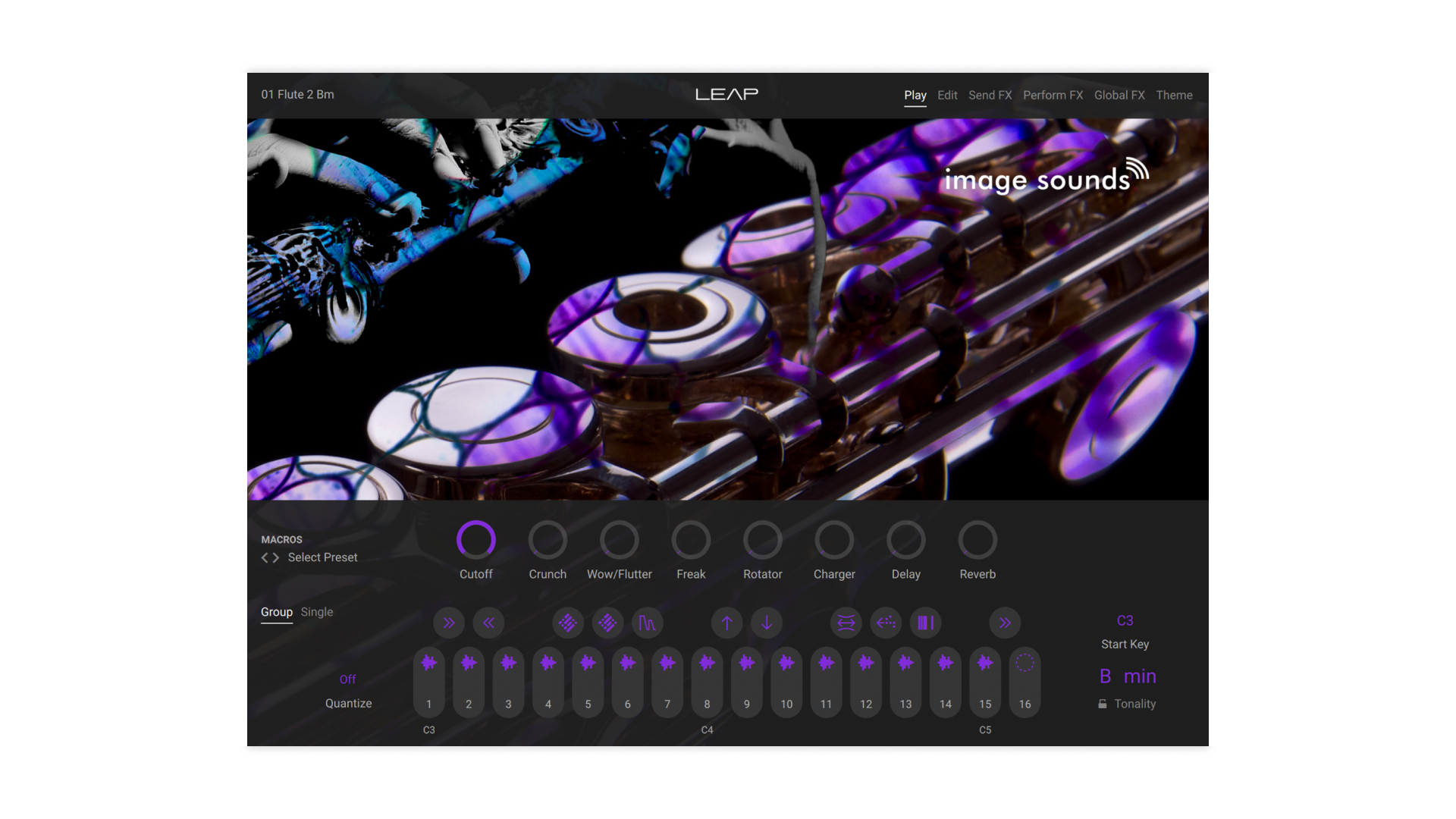Click the Select Preset label
The image size is (1456, 819).
pyautogui.click(x=322, y=557)
